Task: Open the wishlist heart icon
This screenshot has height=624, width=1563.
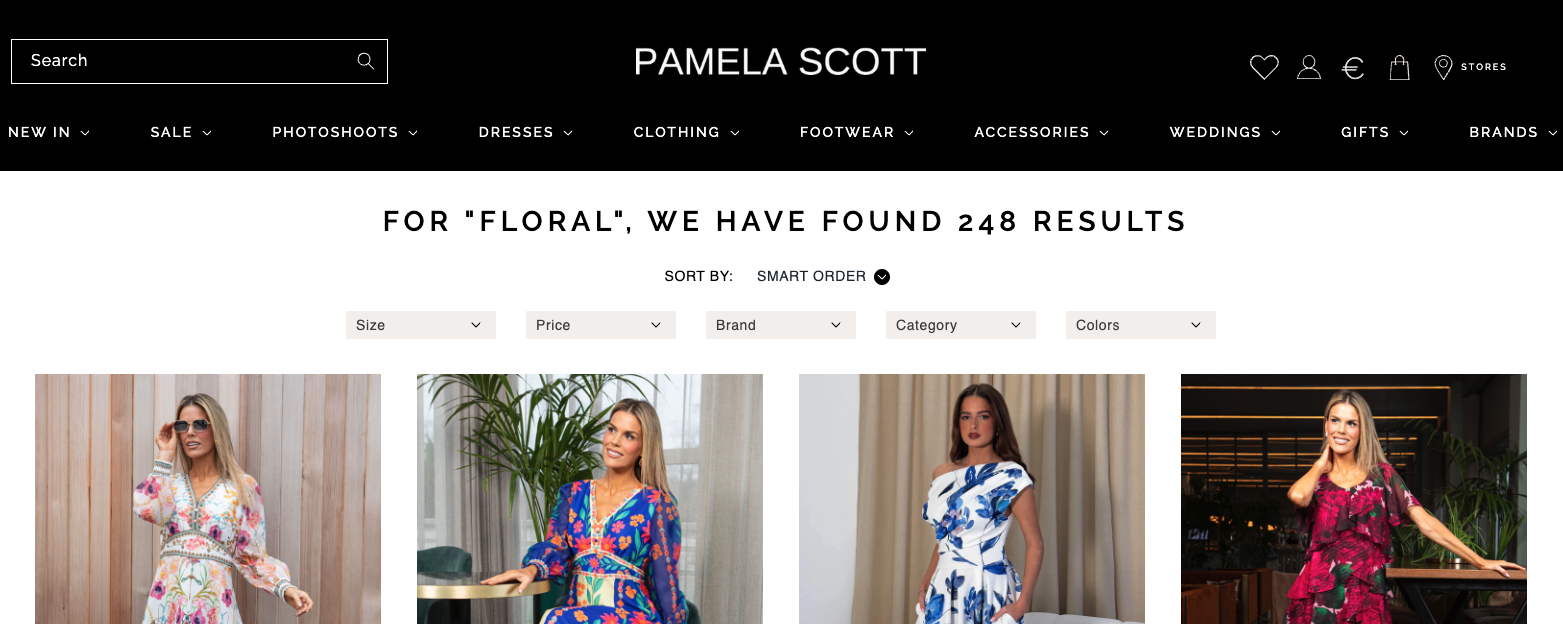Action: tap(1264, 67)
